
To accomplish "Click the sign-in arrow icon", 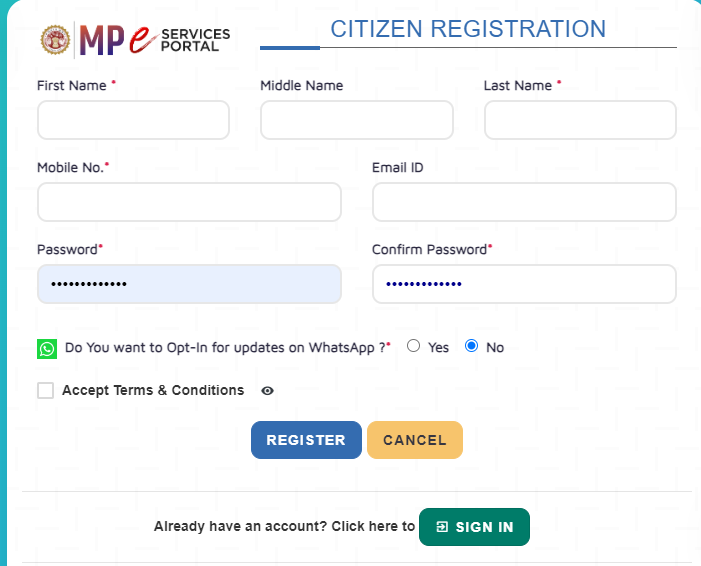I will point(442,527).
